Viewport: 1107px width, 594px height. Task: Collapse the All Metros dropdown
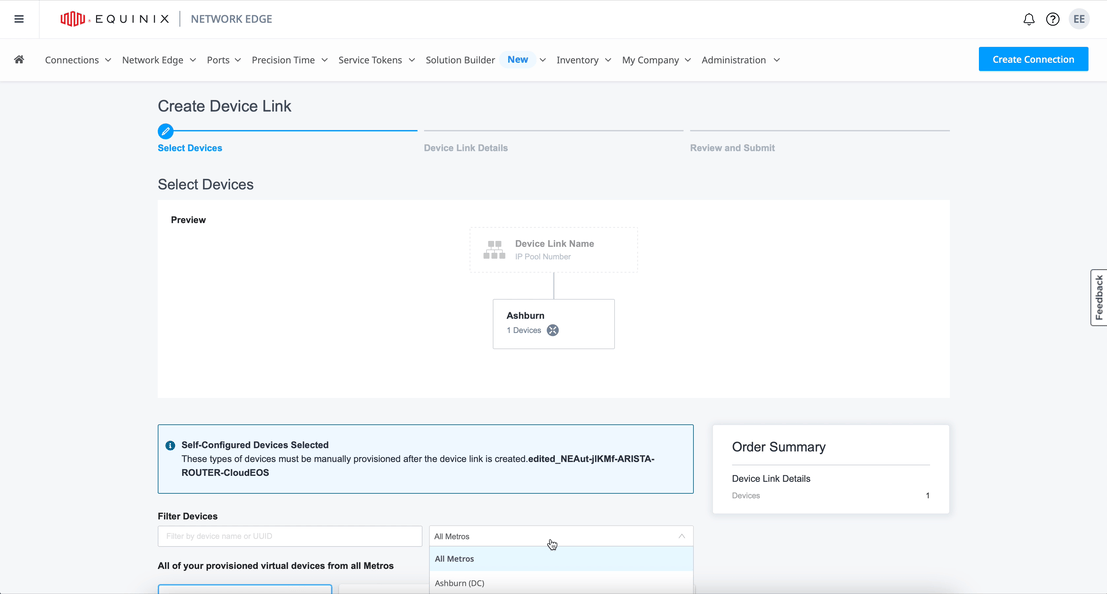(x=681, y=536)
